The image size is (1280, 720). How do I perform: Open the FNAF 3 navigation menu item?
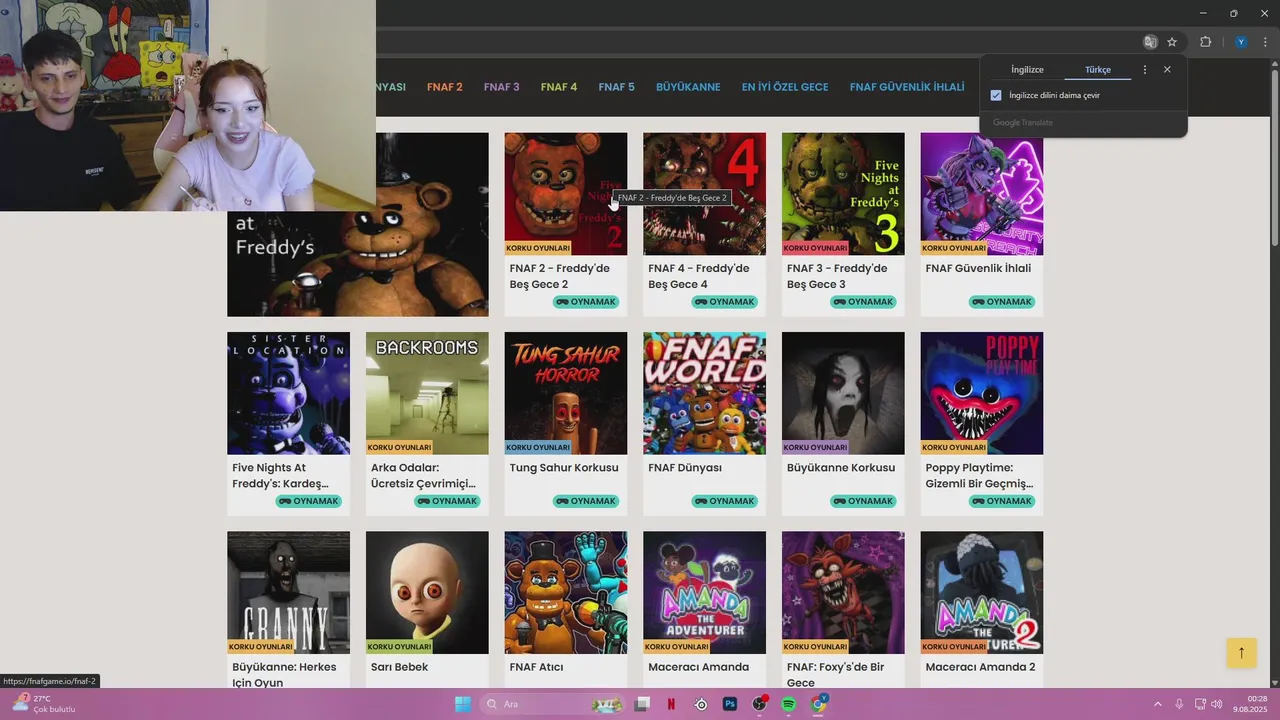point(501,87)
